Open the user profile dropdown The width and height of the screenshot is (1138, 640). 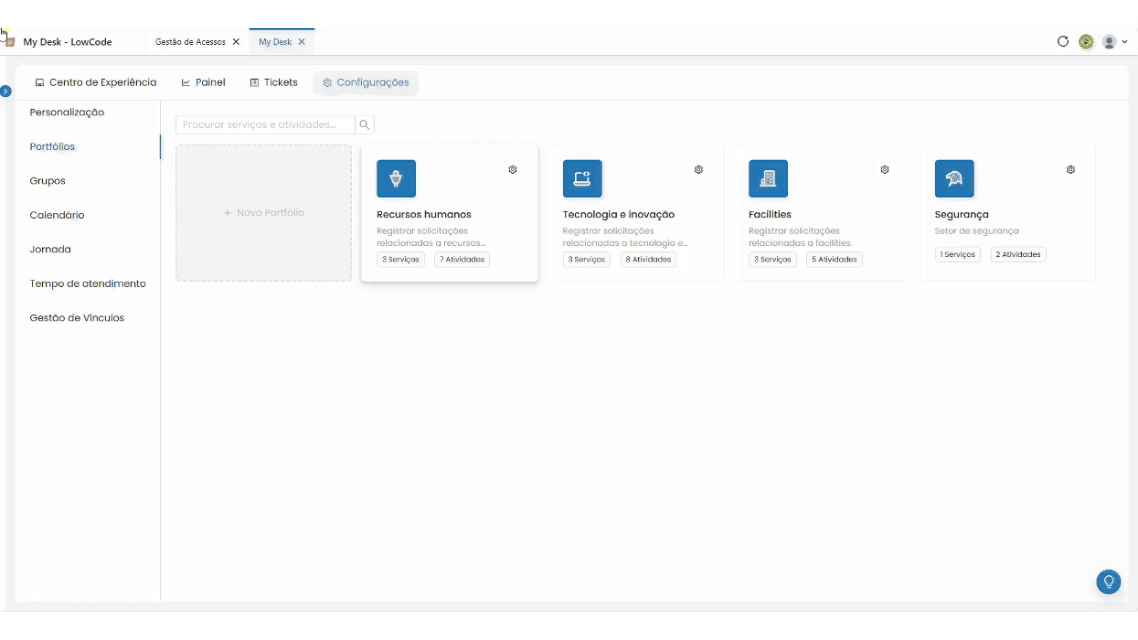click(x=1115, y=42)
